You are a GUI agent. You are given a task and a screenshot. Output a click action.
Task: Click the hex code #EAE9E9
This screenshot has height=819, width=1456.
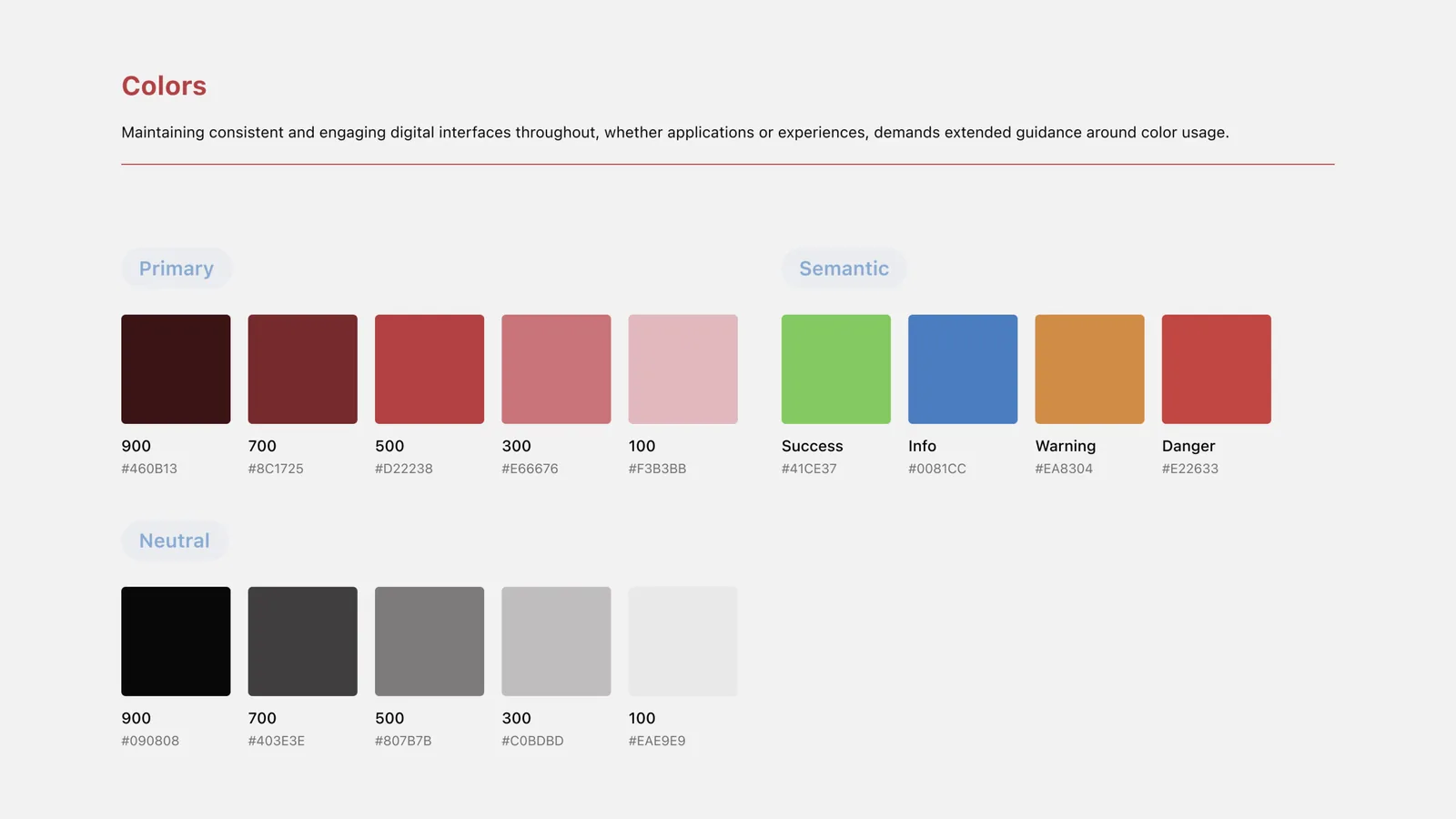[657, 741]
